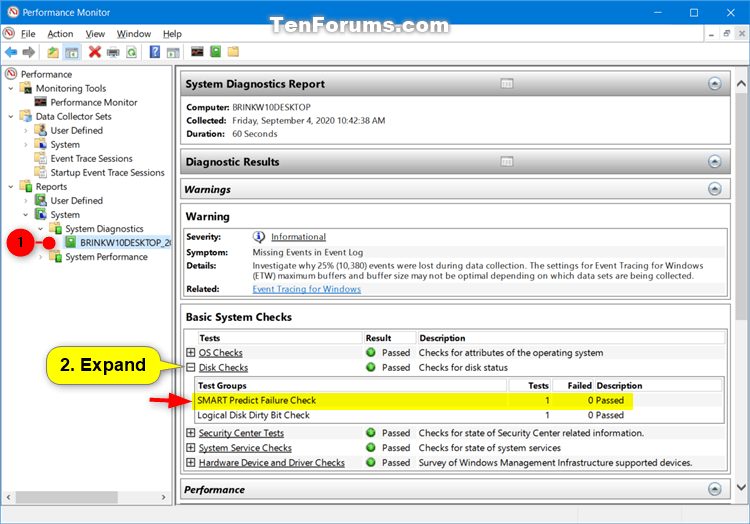
Task: Click the Up one level folder icon
Action: pyautogui.click(x=53, y=52)
